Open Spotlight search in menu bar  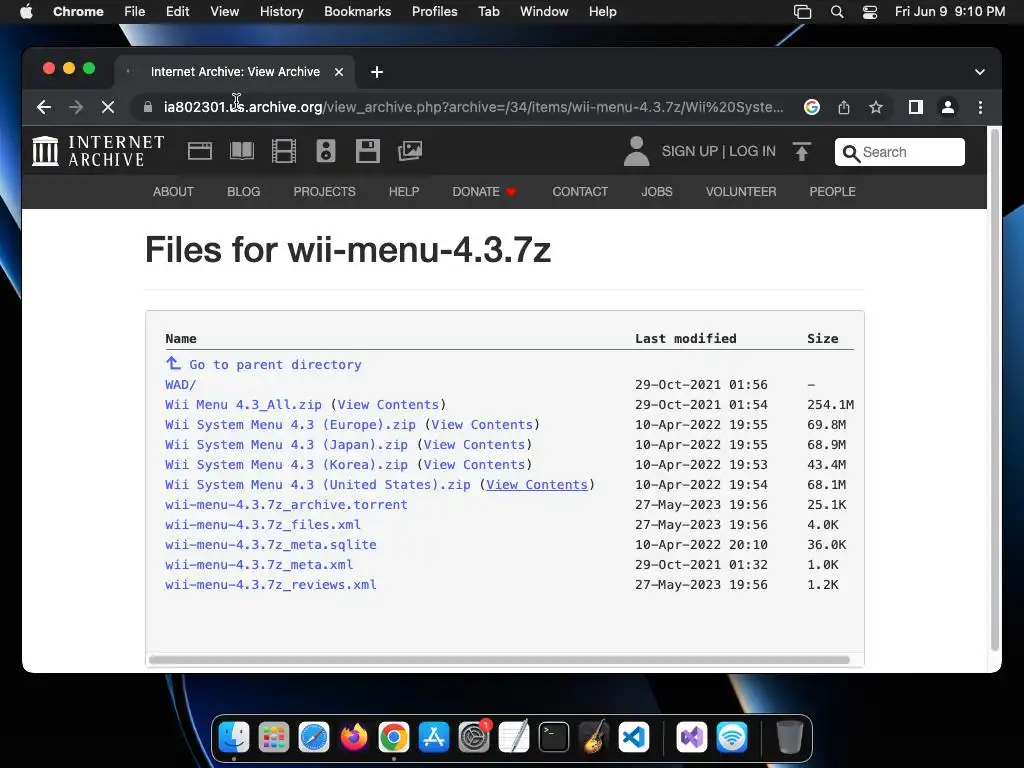(x=837, y=12)
